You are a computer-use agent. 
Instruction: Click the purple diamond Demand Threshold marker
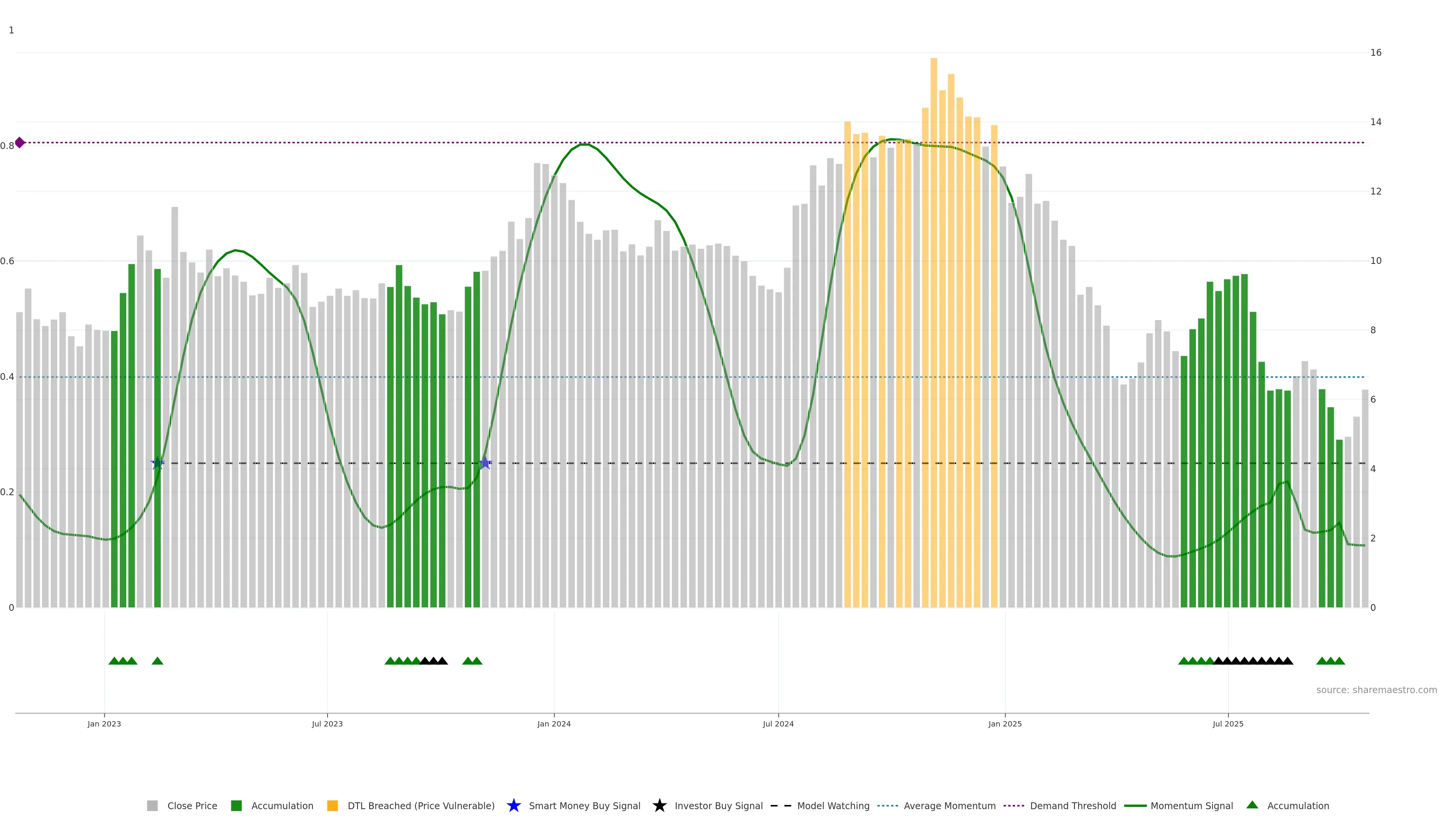[x=20, y=143]
